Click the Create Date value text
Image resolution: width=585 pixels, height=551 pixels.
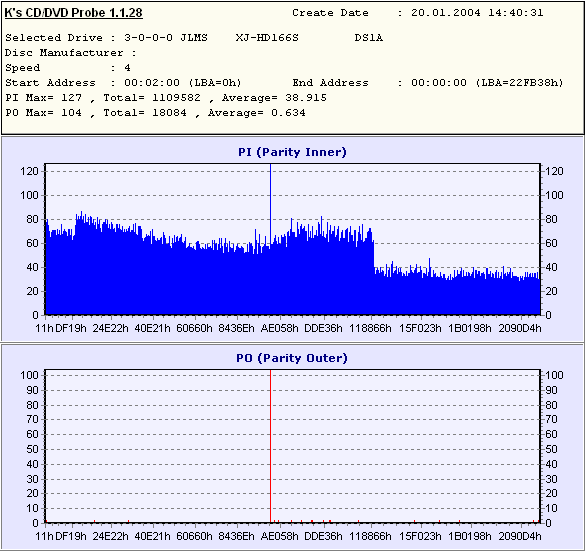tap(477, 13)
